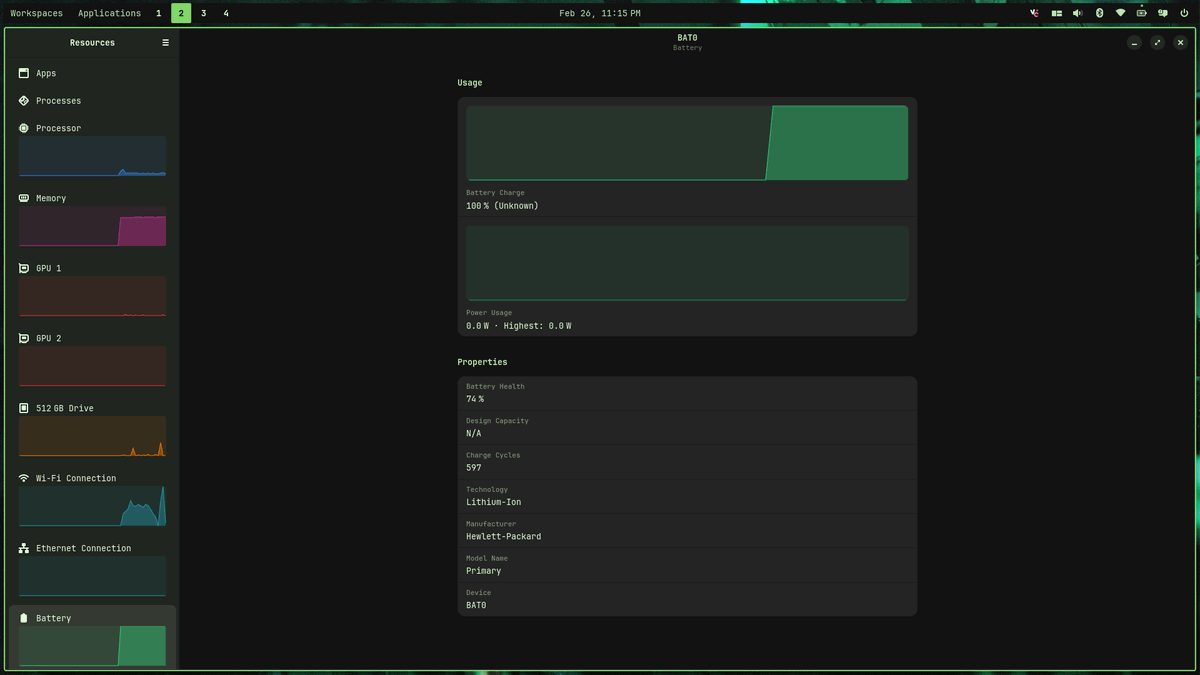Select the Processes page in sidebar

(92, 101)
